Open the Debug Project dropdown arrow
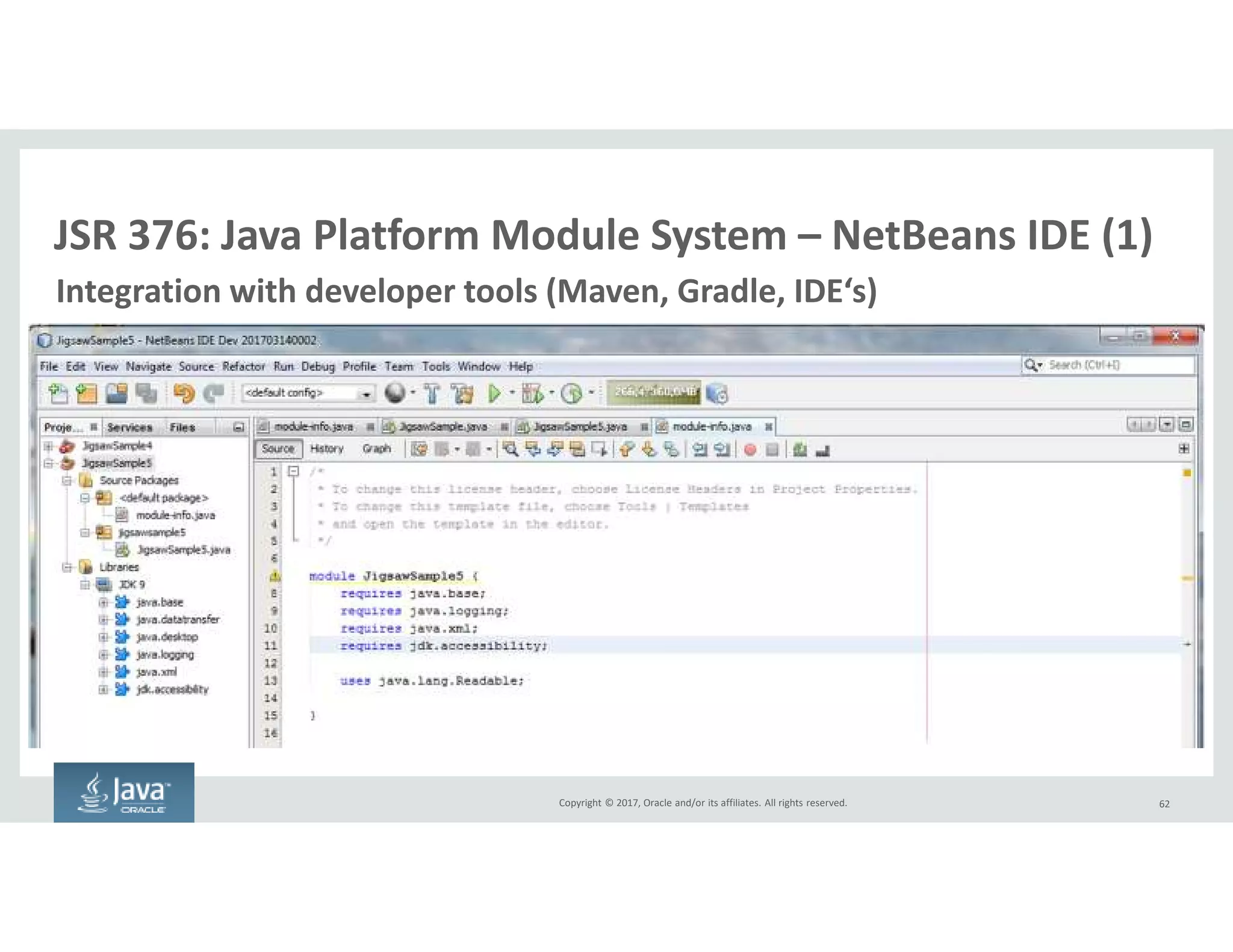 [x=551, y=393]
